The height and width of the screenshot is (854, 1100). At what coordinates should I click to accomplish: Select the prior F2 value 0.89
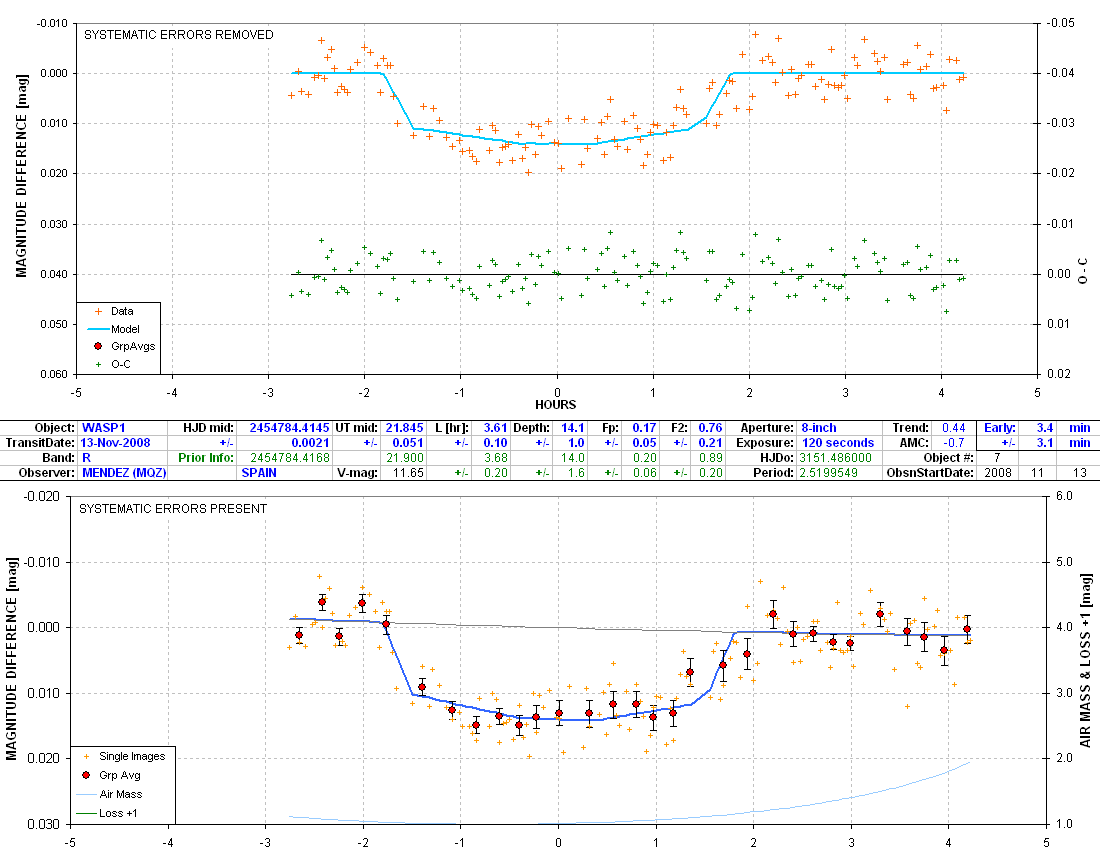pyautogui.click(x=711, y=458)
